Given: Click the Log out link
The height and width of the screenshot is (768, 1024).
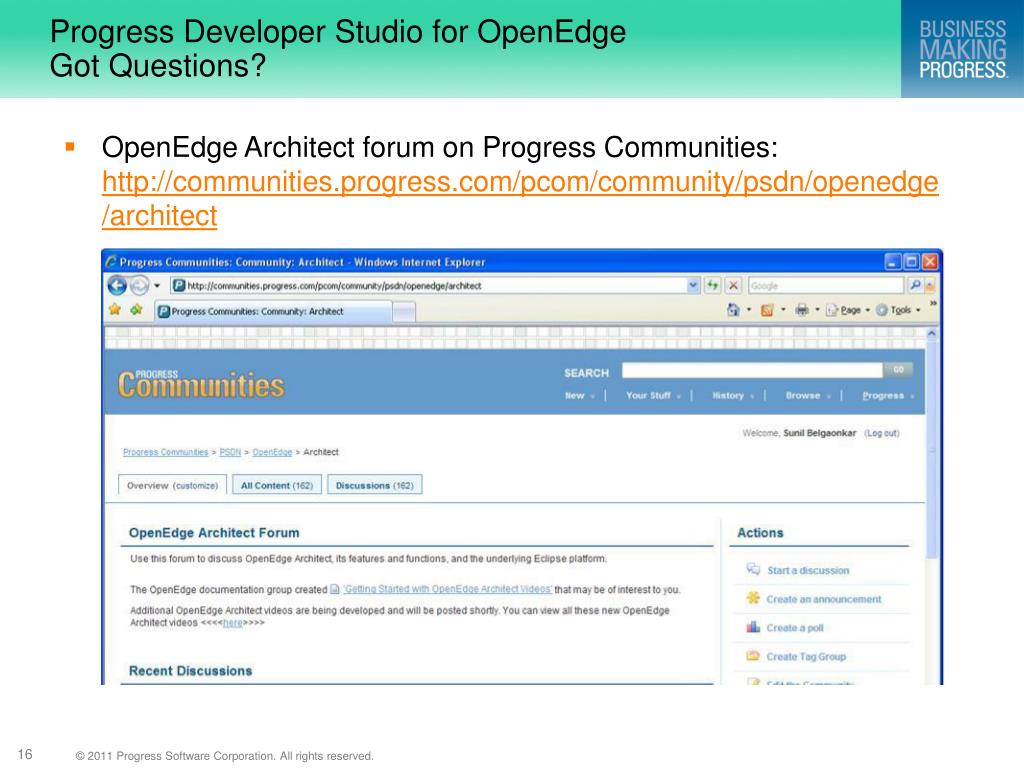Looking at the screenshot, I should (882, 433).
